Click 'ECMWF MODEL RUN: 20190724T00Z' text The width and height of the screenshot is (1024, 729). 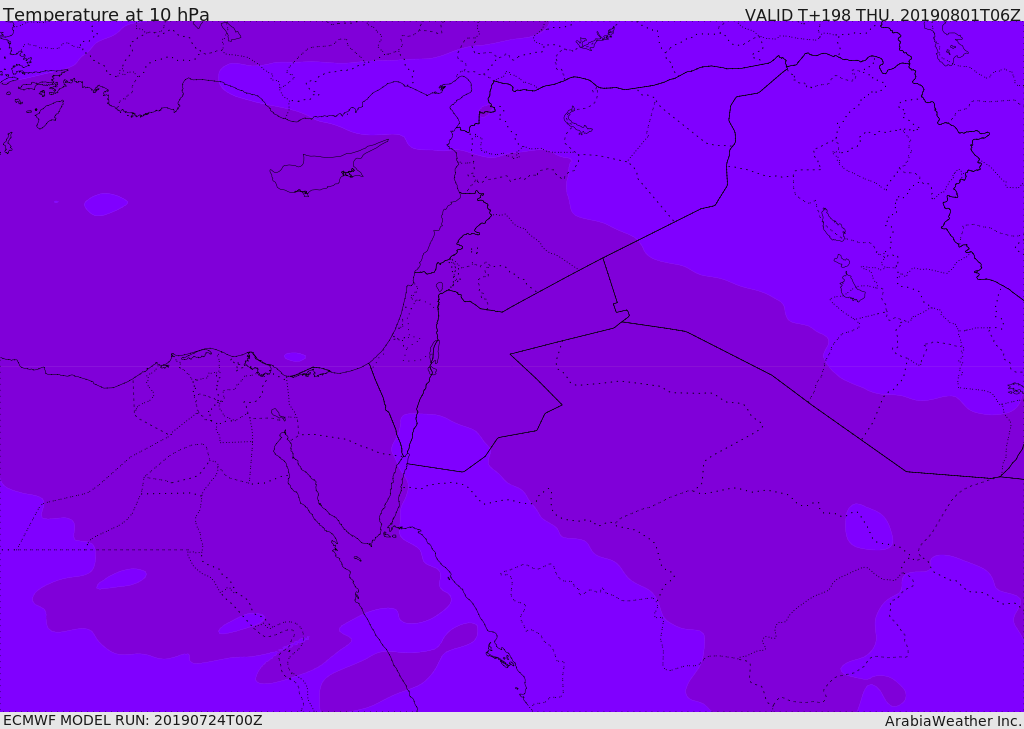coord(133,720)
